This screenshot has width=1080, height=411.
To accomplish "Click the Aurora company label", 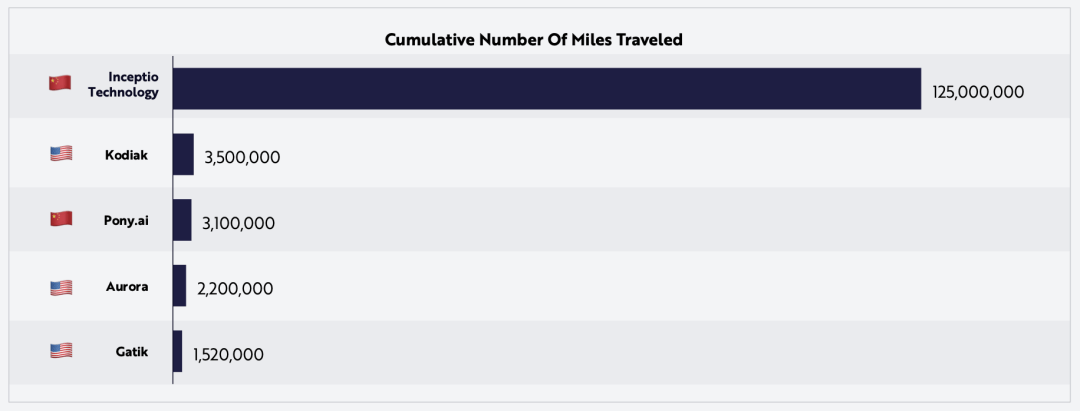I will pyautogui.click(x=127, y=286).
